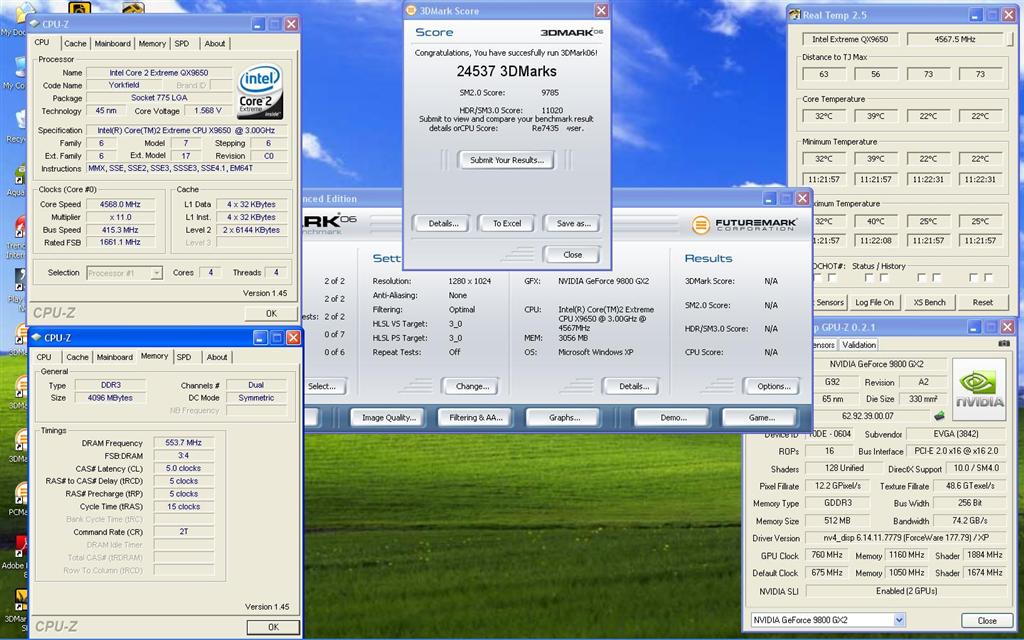Select the CPU tab in lower CPU-Z
This screenshot has height=640, width=1024.
point(44,357)
